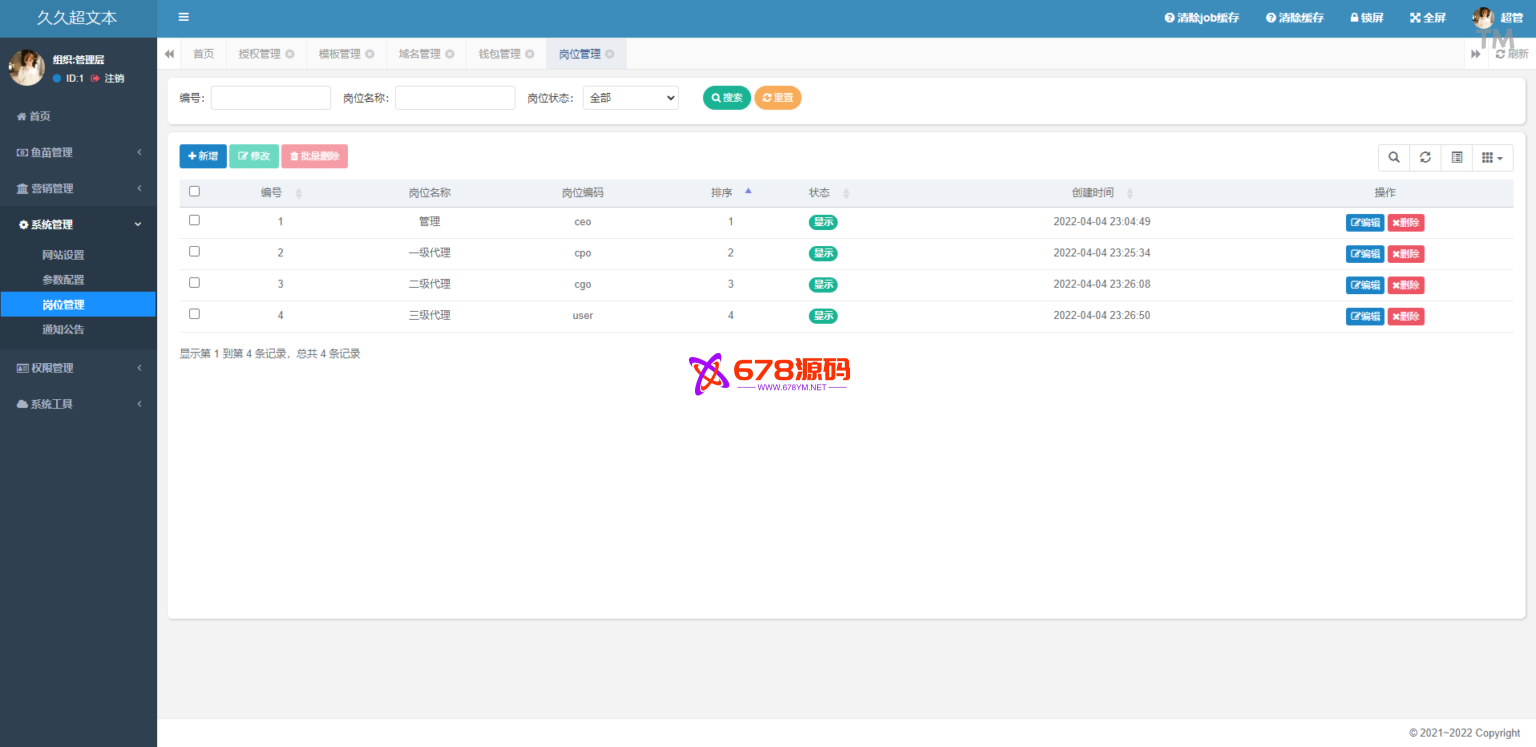Toggle table card view icon
The width and height of the screenshot is (1536, 747).
[x=1457, y=157]
